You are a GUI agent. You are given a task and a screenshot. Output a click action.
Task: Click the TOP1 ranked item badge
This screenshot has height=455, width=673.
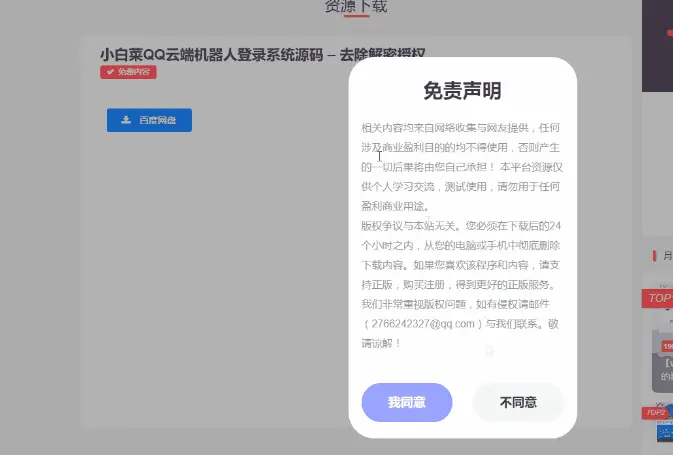coord(659,298)
